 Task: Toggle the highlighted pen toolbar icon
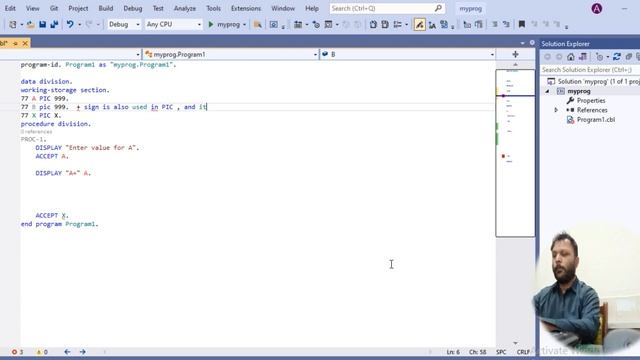coord(419,24)
